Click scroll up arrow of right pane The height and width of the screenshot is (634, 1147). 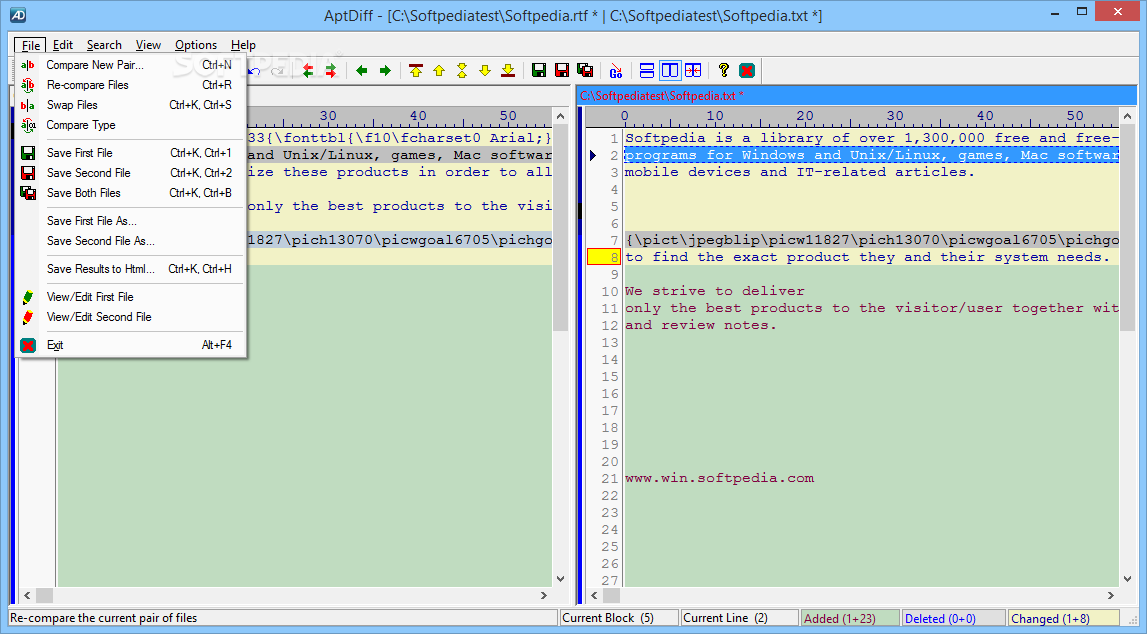tap(1127, 116)
